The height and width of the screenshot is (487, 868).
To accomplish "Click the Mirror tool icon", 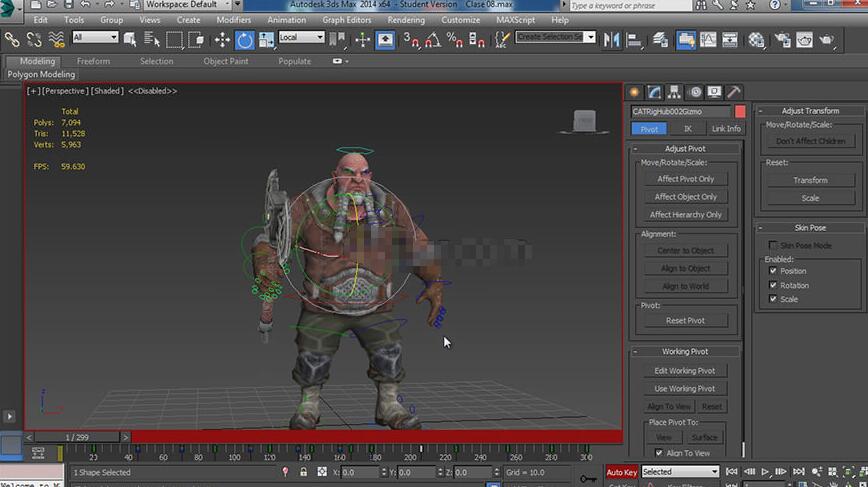I will click(611, 39).
